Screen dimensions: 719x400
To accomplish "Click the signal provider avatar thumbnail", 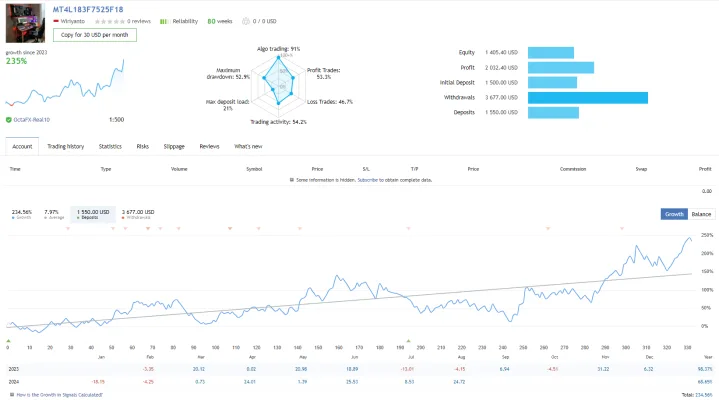I will [x=25, y=23].
